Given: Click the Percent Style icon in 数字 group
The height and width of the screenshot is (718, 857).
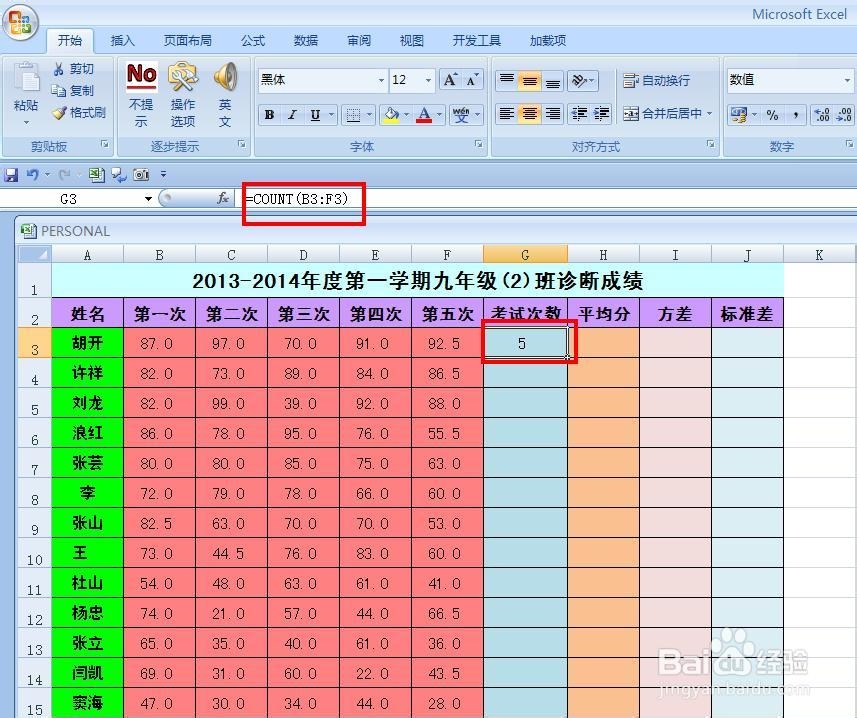Looking at the screenshot, I should (771, 115).
